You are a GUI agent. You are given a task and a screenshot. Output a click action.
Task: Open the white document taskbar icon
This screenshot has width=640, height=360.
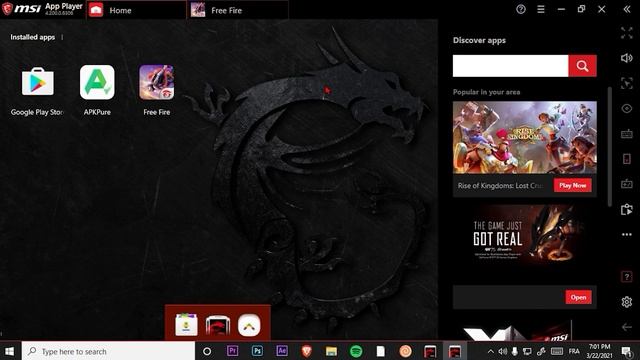pos(380,351)
